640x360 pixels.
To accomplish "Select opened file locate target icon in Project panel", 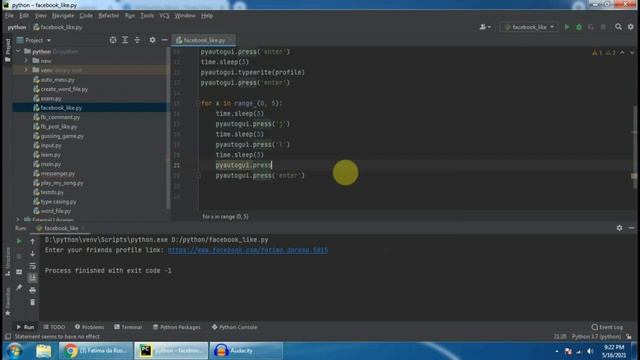I will click(x=113, y=40).
